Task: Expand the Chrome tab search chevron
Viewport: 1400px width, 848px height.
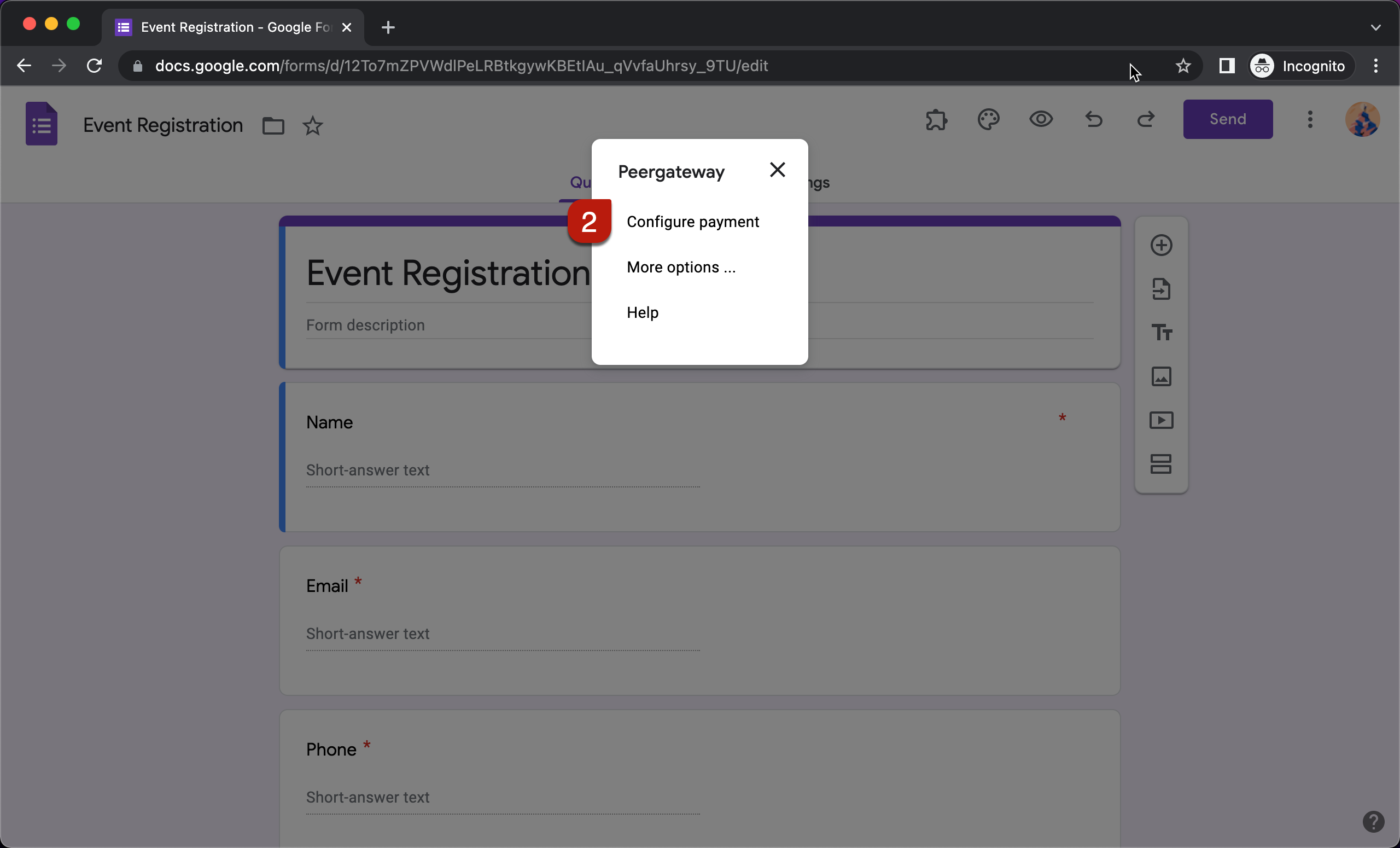Action: pos(1375,27)
